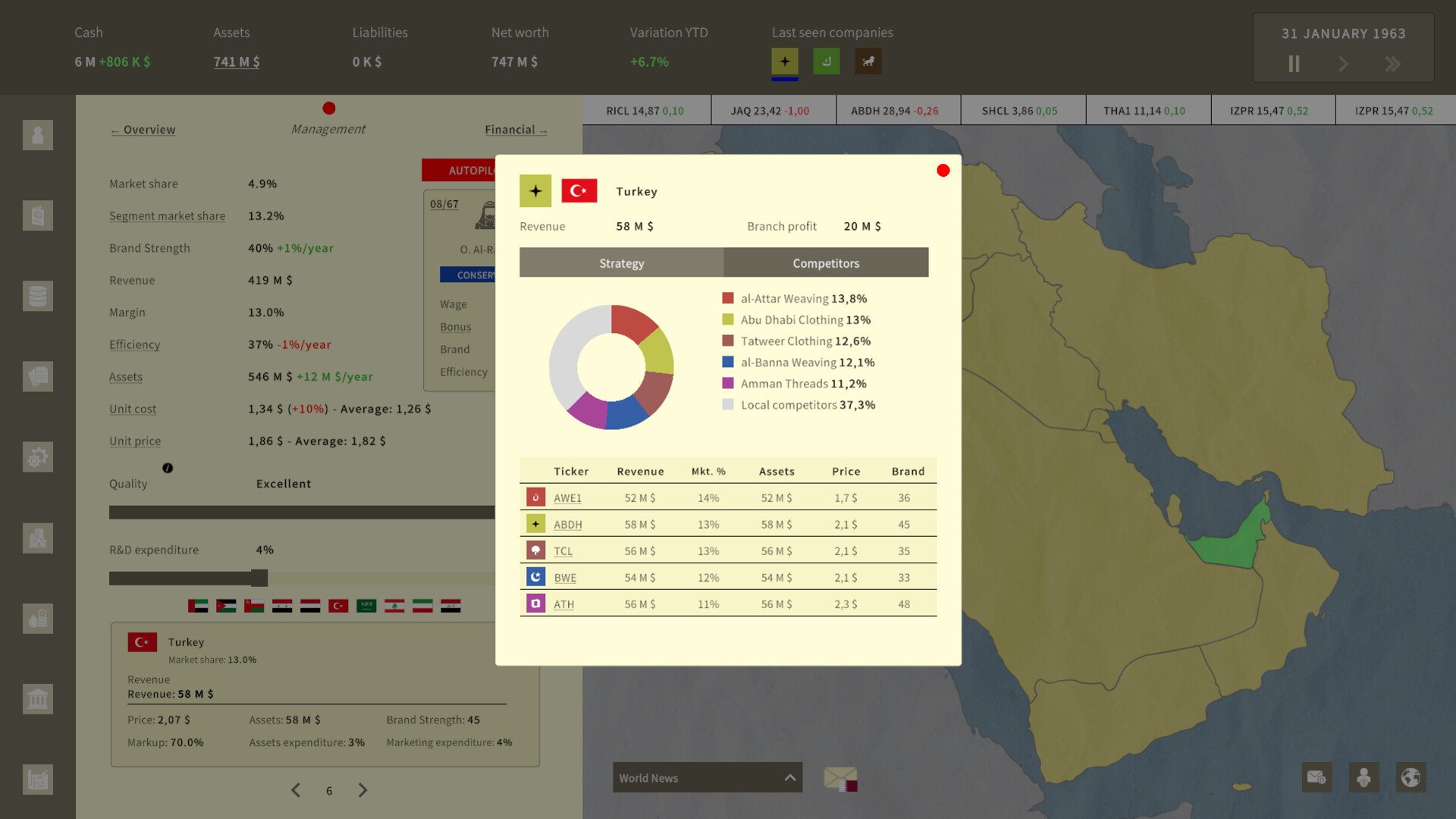Open the profile panel in the left sidebar
1456x819 pixels.
(x=38, y=136)
